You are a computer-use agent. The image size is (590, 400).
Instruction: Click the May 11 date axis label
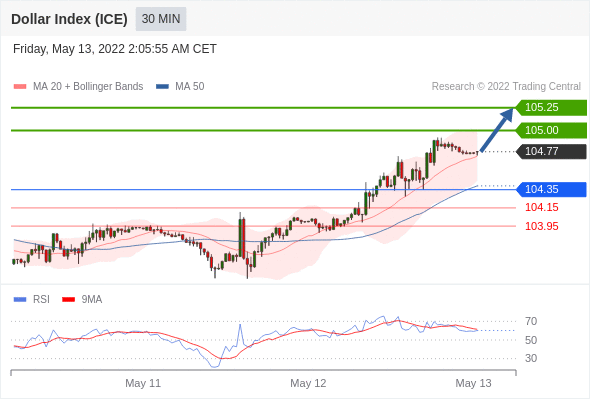point(143,383)
